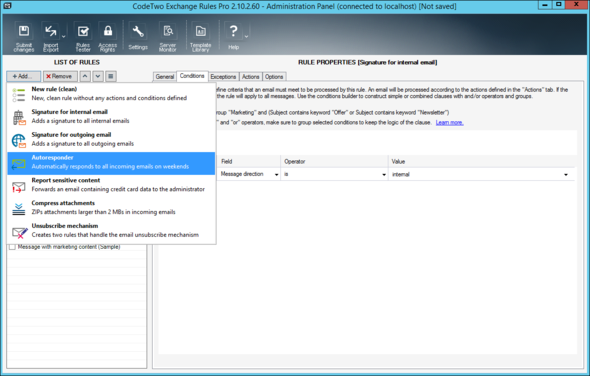The image size is (590, 376).
Task: Select Message with marketing content (Sample) rule
Action: [69, 247]
